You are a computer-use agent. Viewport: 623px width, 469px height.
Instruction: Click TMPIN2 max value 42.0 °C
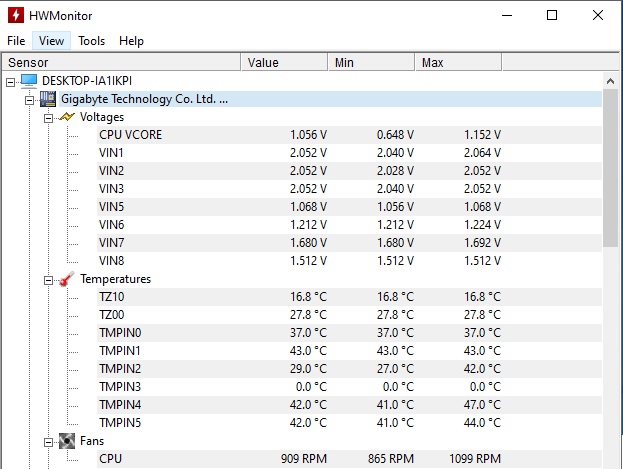(482, 369)
